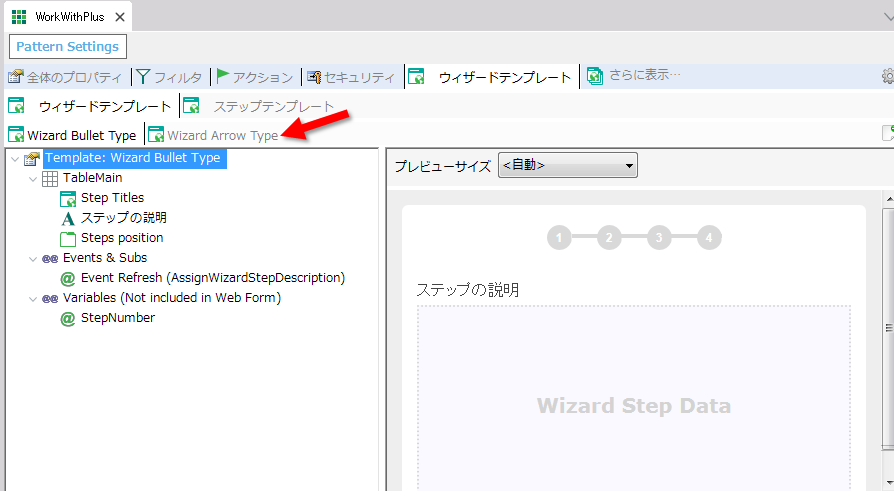Select the second-row ウィザードテンプレート sub-tab
The image size is (894, 491).
point(90,106)
